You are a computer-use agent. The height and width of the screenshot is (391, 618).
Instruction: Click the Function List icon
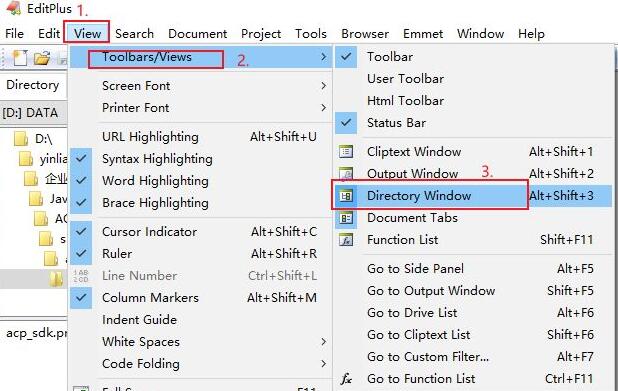coord(346,240)
